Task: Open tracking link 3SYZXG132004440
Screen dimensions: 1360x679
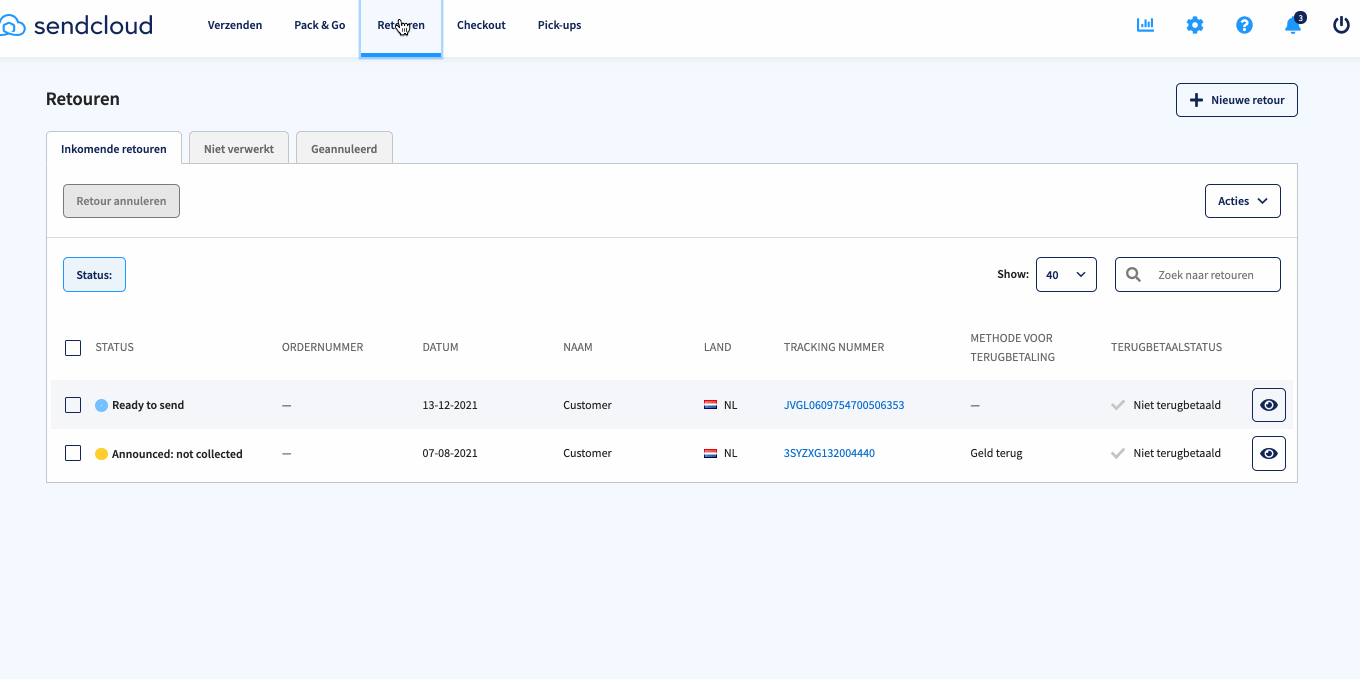Action: [x=829, y=453]
